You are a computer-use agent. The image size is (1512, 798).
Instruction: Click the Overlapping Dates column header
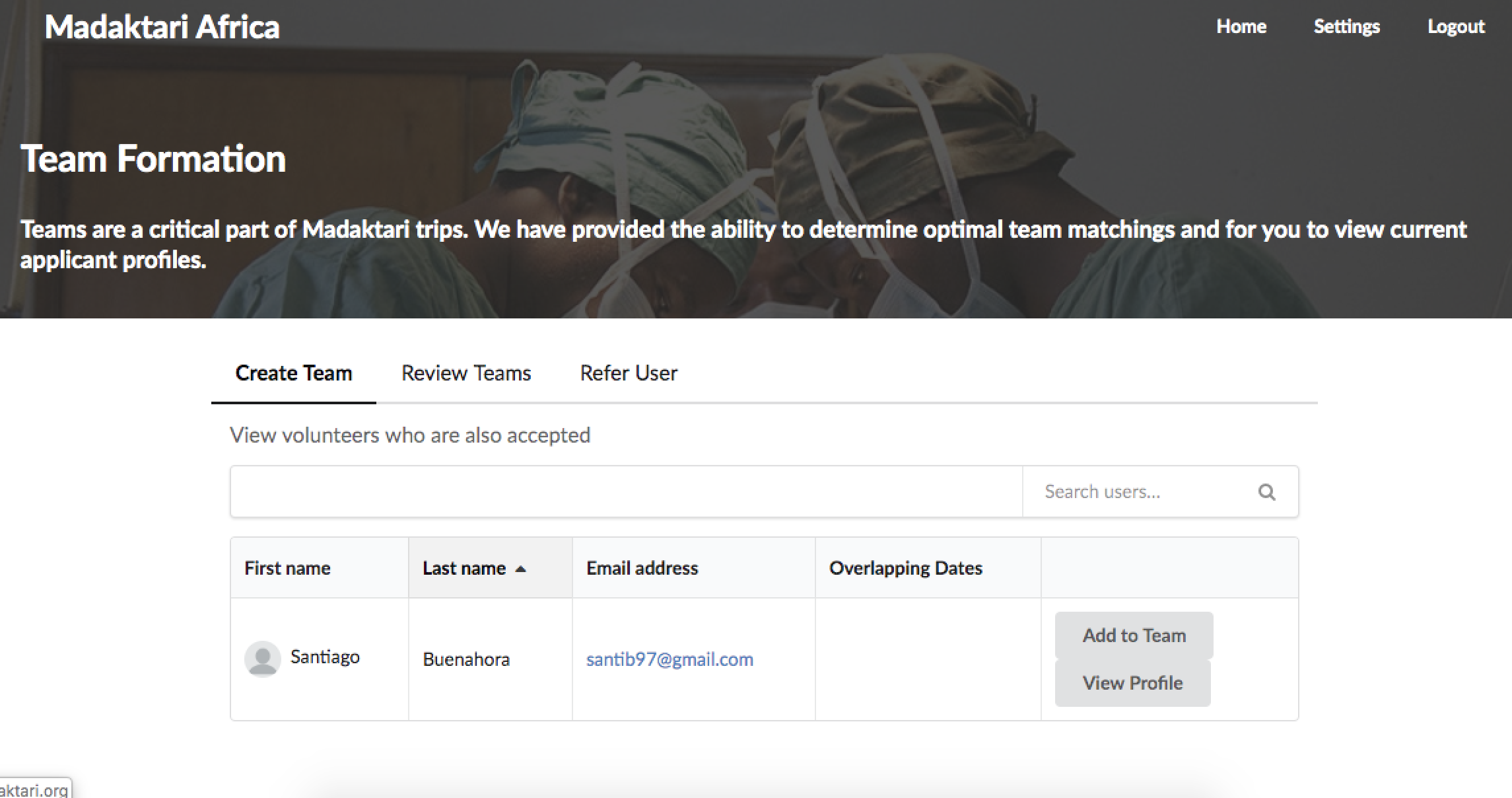click(x=905, y=568)
